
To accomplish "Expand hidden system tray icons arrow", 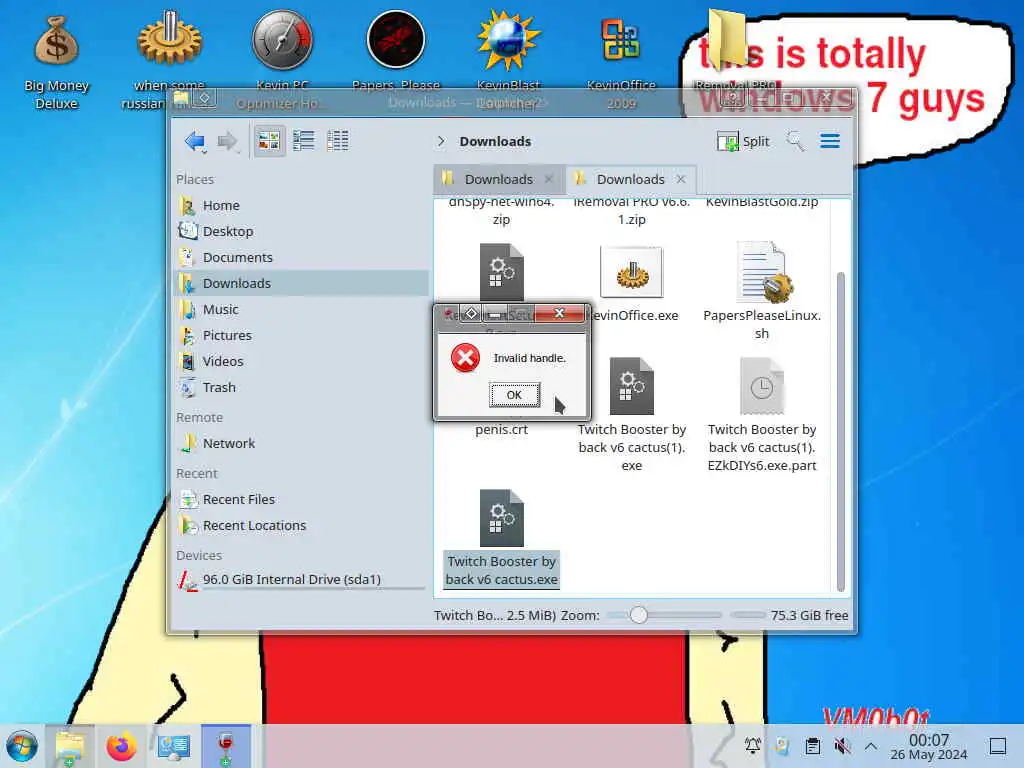I will point(871,746).
